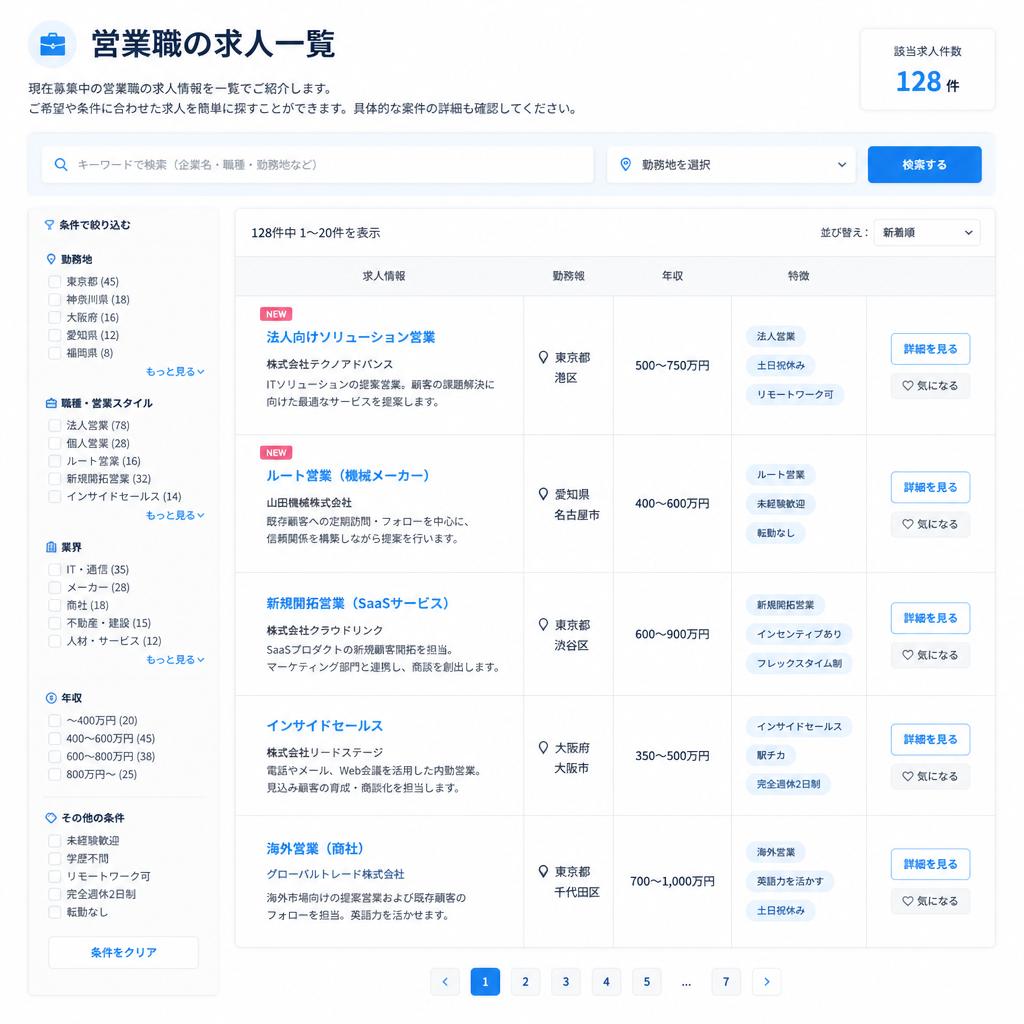Click the インセンティブあり tag
The image size is (1024, 1024).
[x=799, y=634]
